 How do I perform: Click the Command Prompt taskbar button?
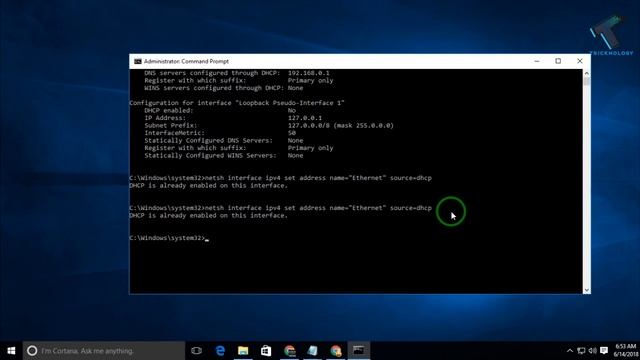point(359,351)
